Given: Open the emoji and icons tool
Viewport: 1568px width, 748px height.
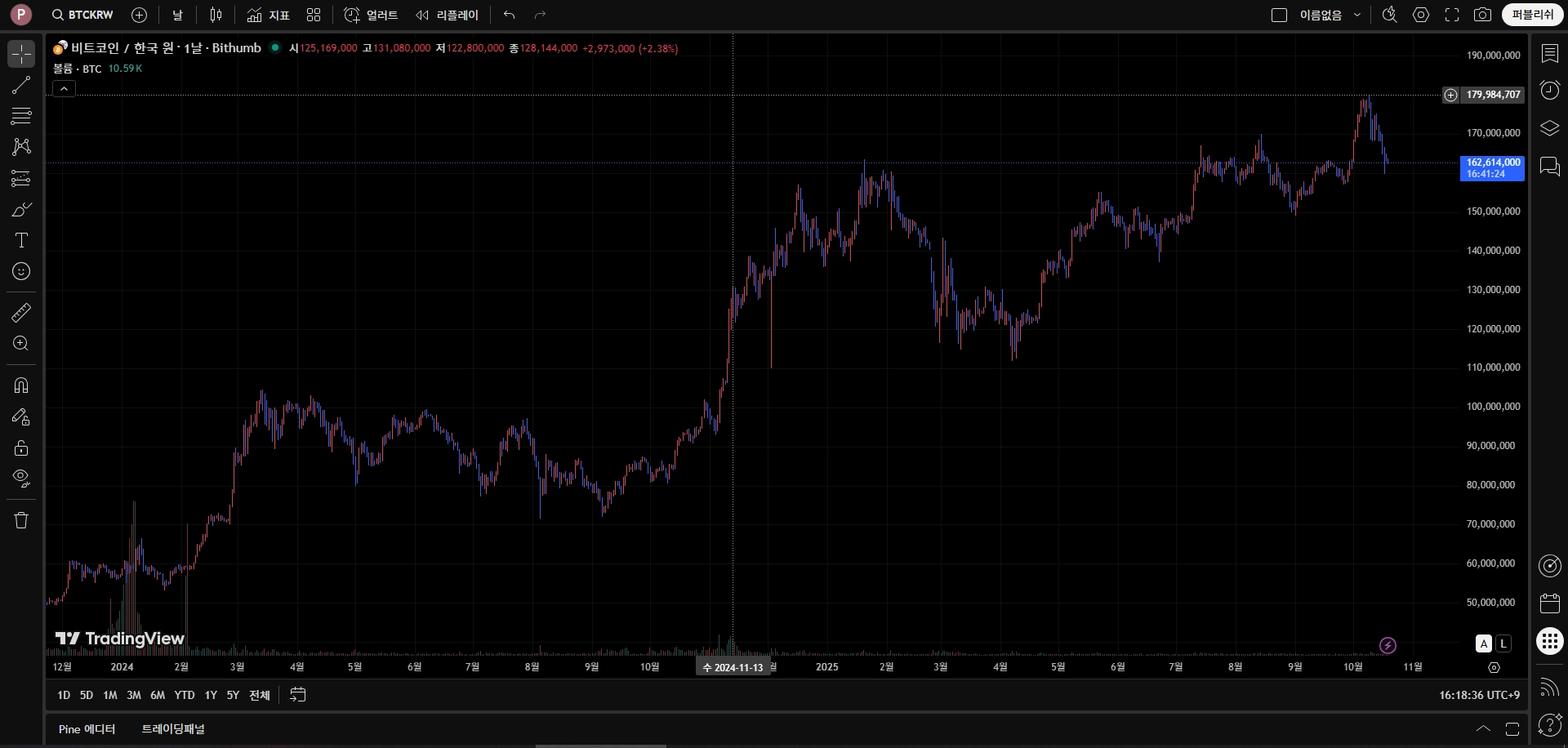Looking at the screenshot, I should tap(21, 271).
